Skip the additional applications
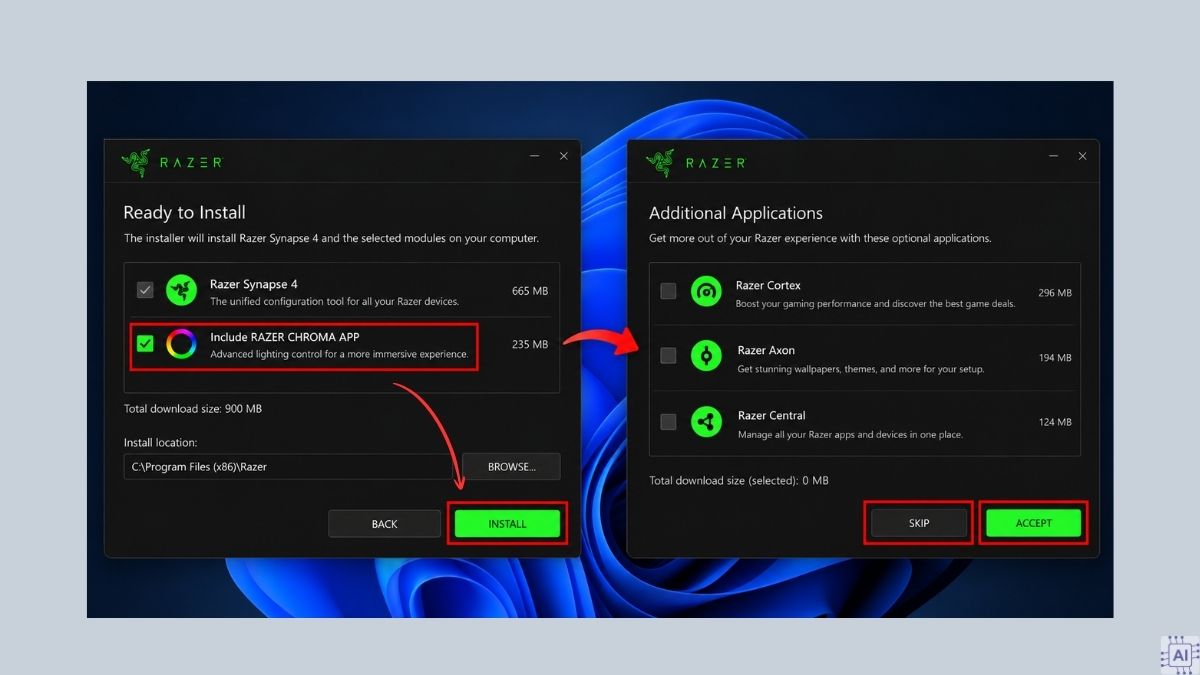This screenshot has width=1200, height=675. pos(919,523)
